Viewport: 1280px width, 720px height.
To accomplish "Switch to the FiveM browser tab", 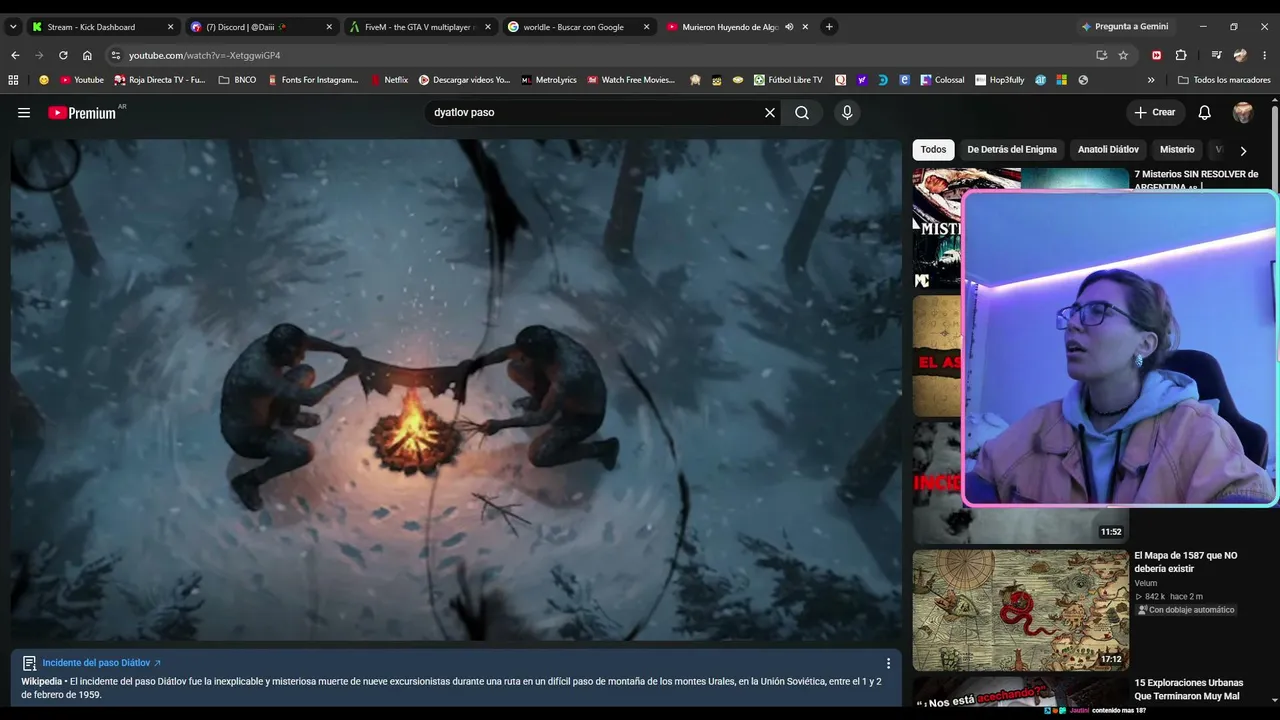I will (x=420, y=27).
